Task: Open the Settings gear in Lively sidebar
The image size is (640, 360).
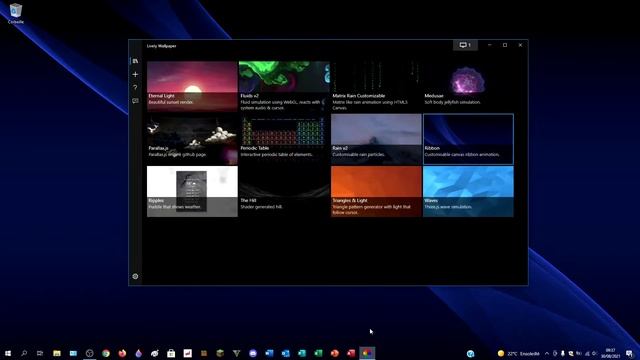Action: click(x=135, y=276)
